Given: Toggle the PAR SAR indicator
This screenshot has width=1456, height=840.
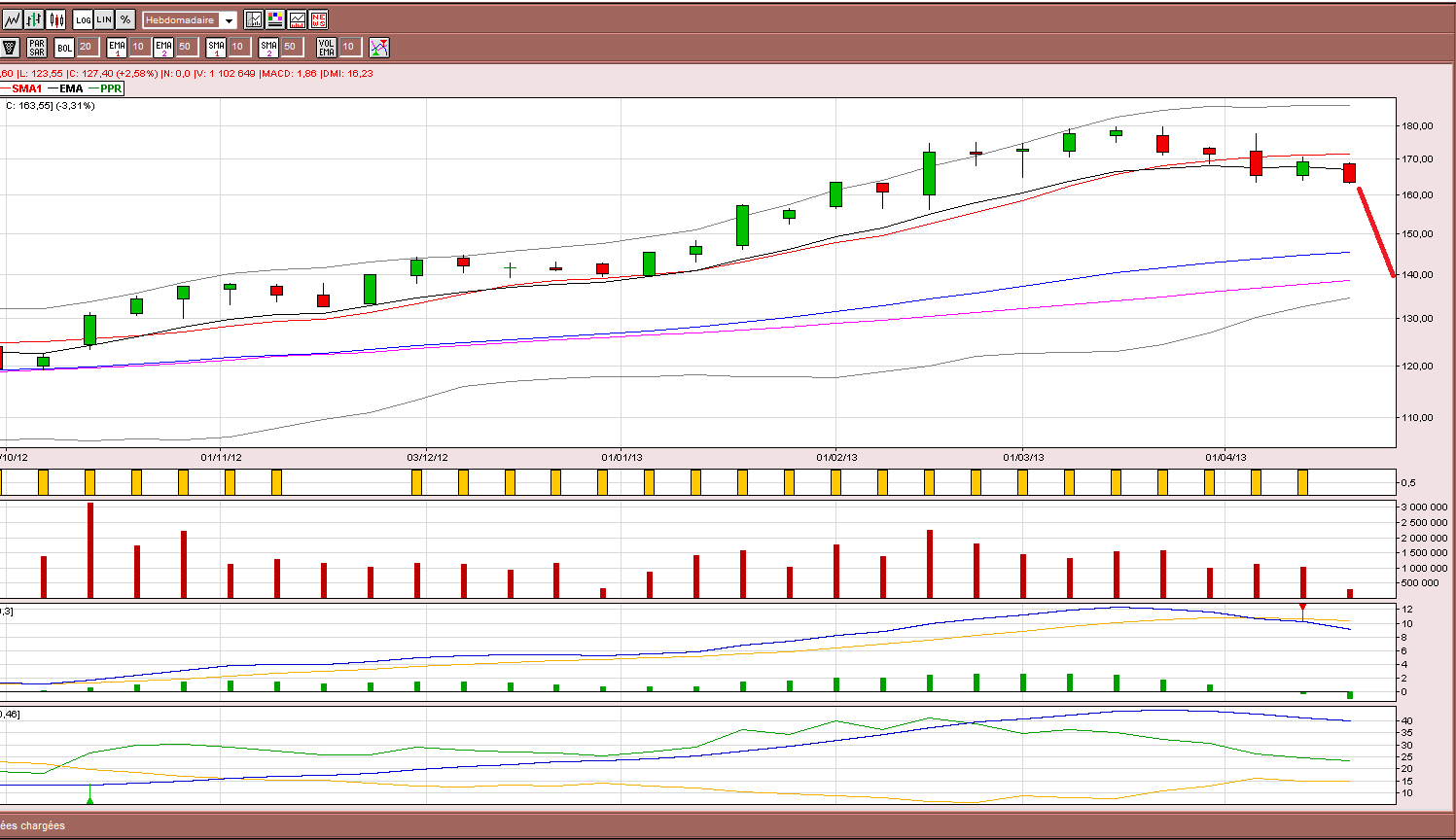Looking at the screenshot, I should coord(37,47).
